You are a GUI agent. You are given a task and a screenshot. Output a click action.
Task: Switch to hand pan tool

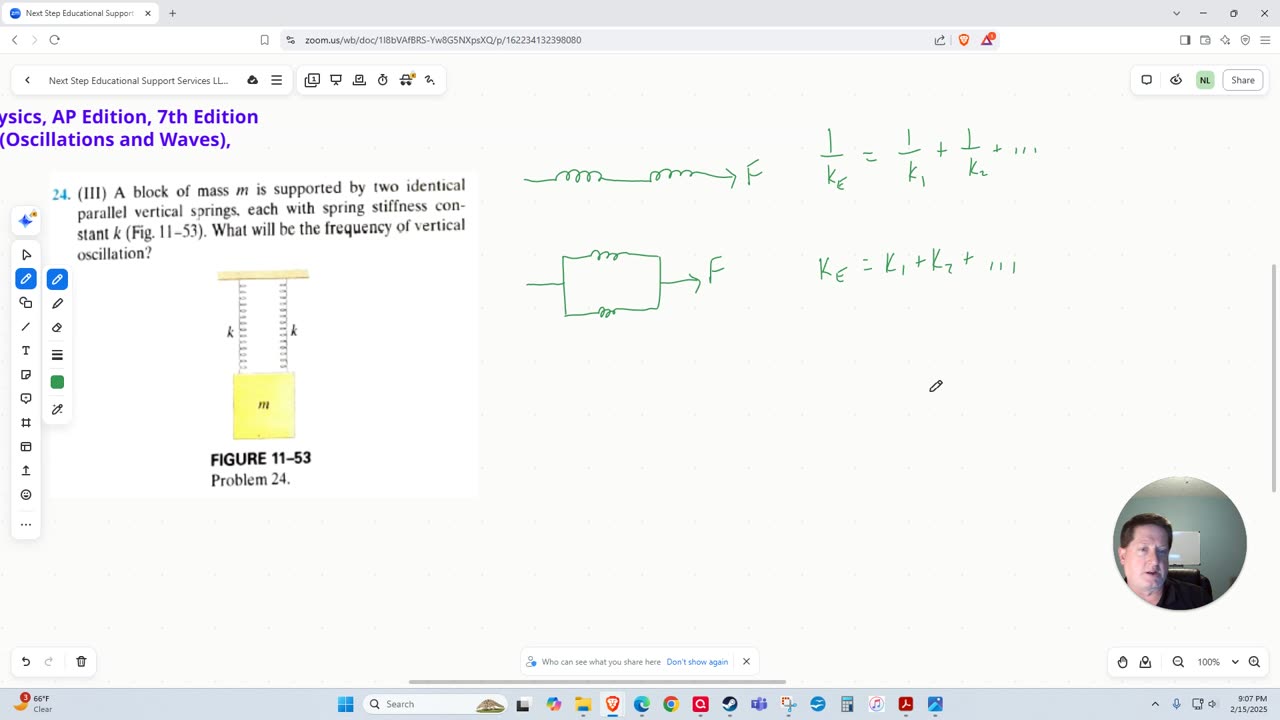[1122, 662]
